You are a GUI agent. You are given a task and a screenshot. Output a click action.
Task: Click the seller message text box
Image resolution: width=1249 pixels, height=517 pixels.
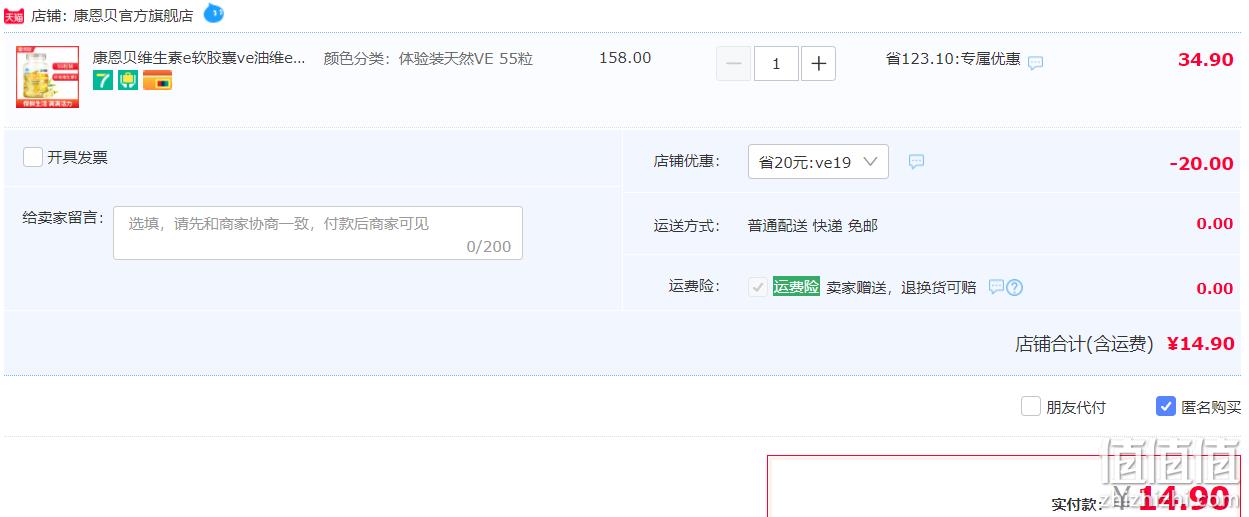coord(318,233)
